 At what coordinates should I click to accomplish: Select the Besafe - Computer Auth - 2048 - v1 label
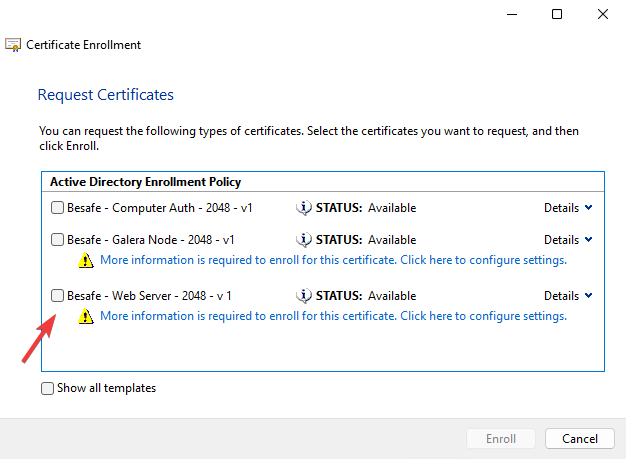point(160,208)
